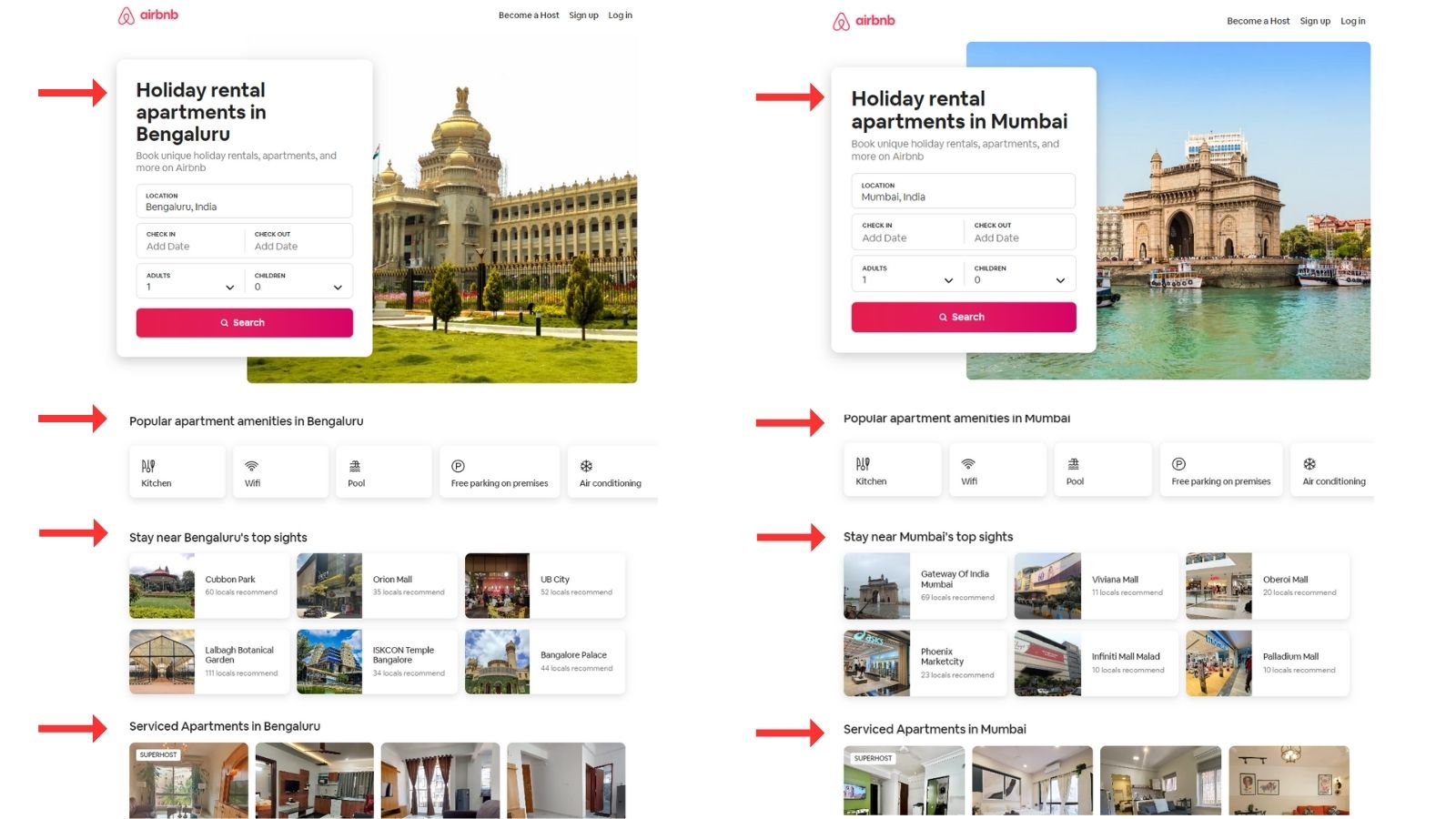
Task: Open Adults dropdown on Mumbai form
Action: point(907,274)
